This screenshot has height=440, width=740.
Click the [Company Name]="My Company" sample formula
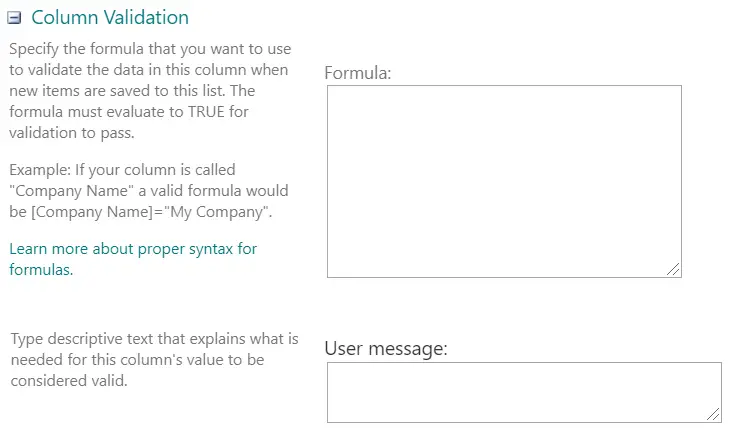tap(156, 211)
